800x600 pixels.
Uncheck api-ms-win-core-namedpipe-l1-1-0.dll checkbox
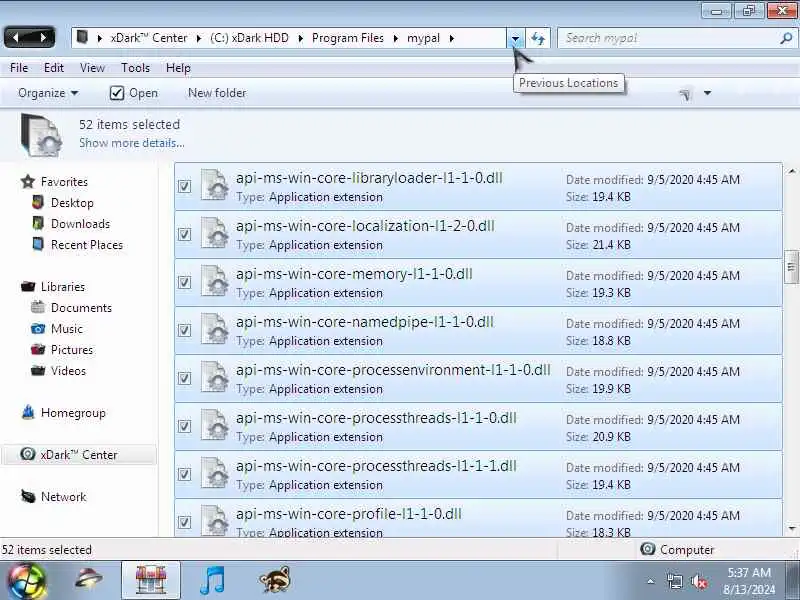click(184, 330)
